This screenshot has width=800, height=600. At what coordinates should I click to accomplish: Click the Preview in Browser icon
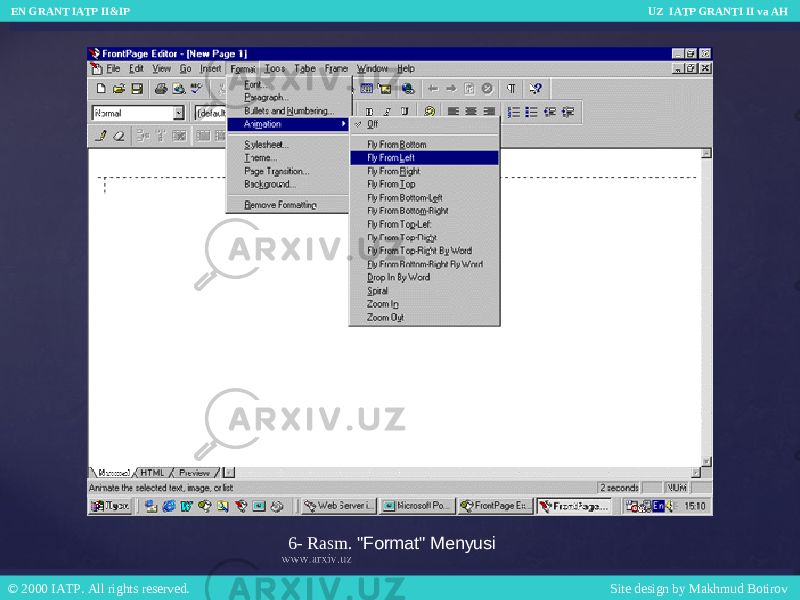click(179, 89)
